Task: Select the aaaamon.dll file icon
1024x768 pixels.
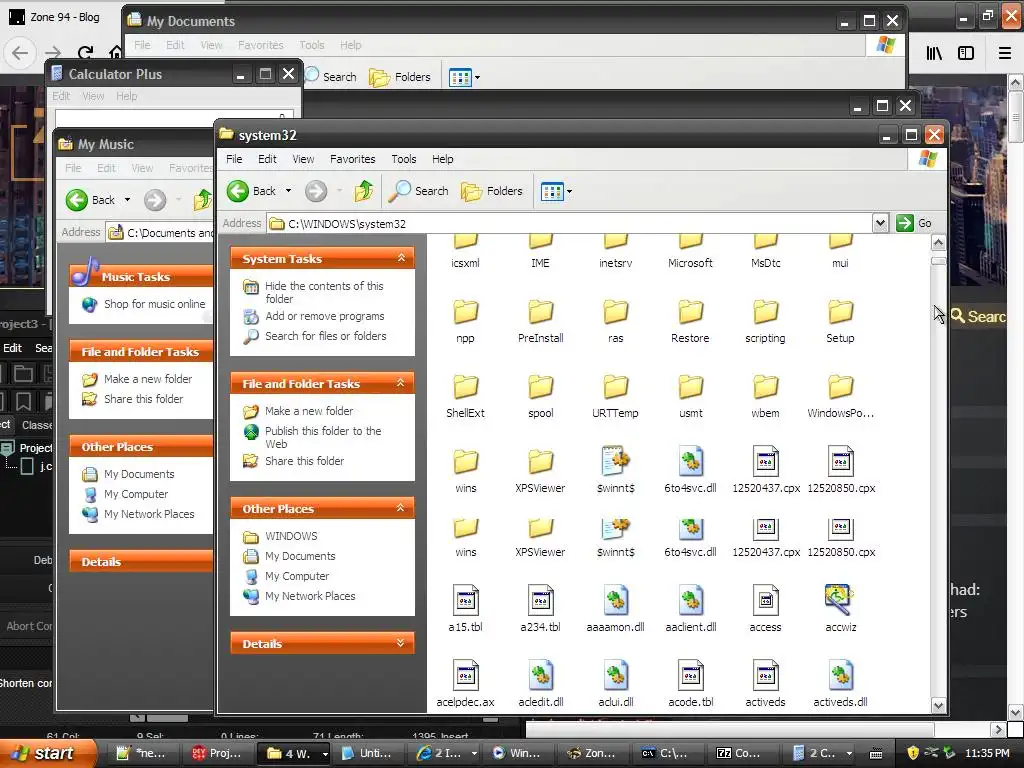Action: coord(616,600)
